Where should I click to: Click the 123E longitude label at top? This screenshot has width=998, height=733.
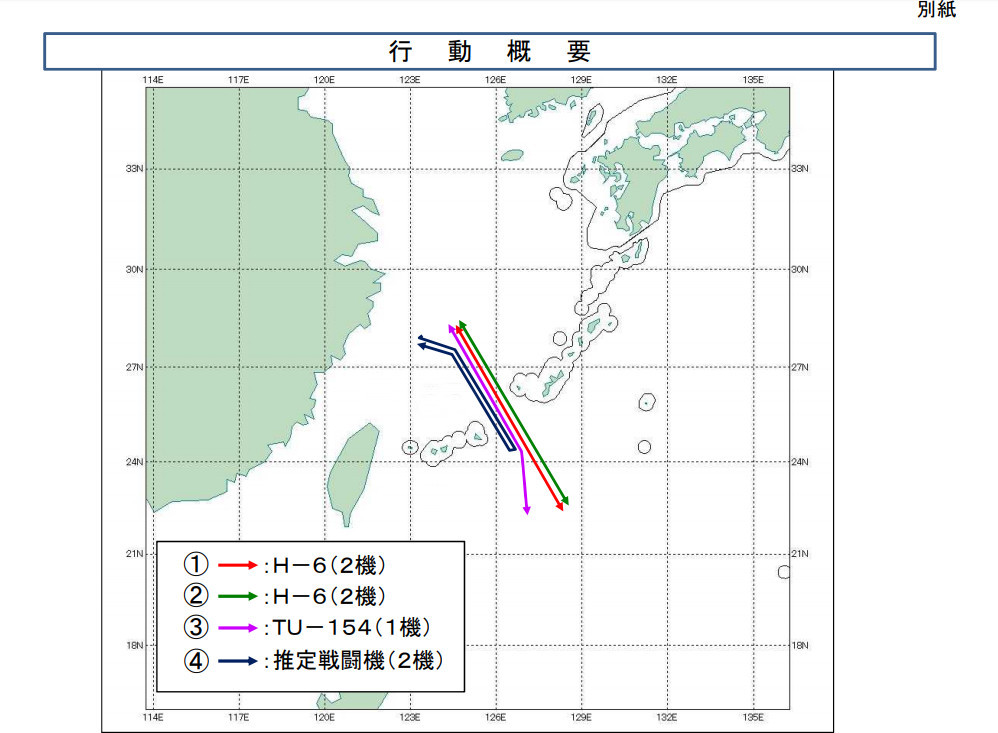[x=410, y=80]
